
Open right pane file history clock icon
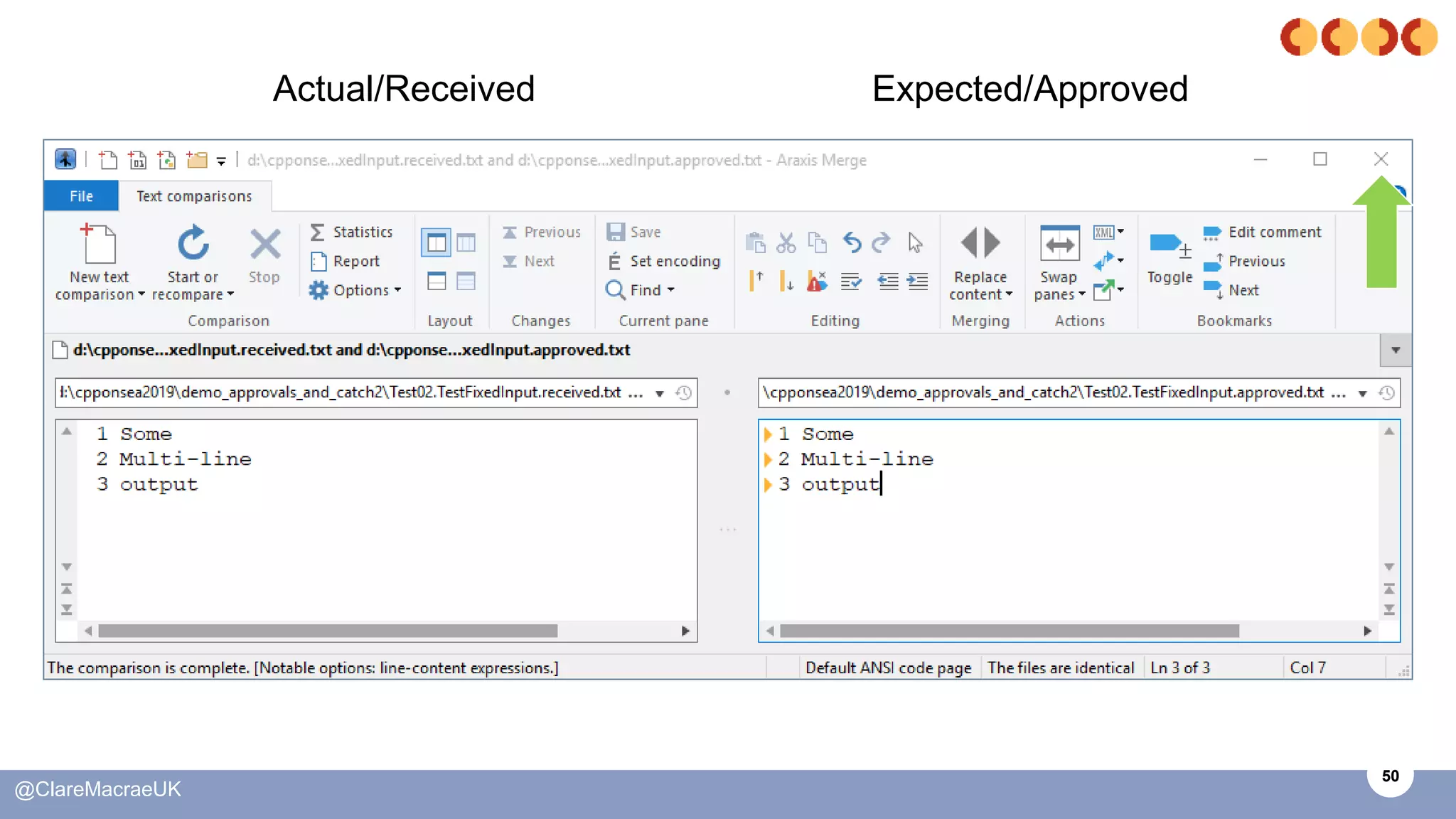tap(1386, 393)
